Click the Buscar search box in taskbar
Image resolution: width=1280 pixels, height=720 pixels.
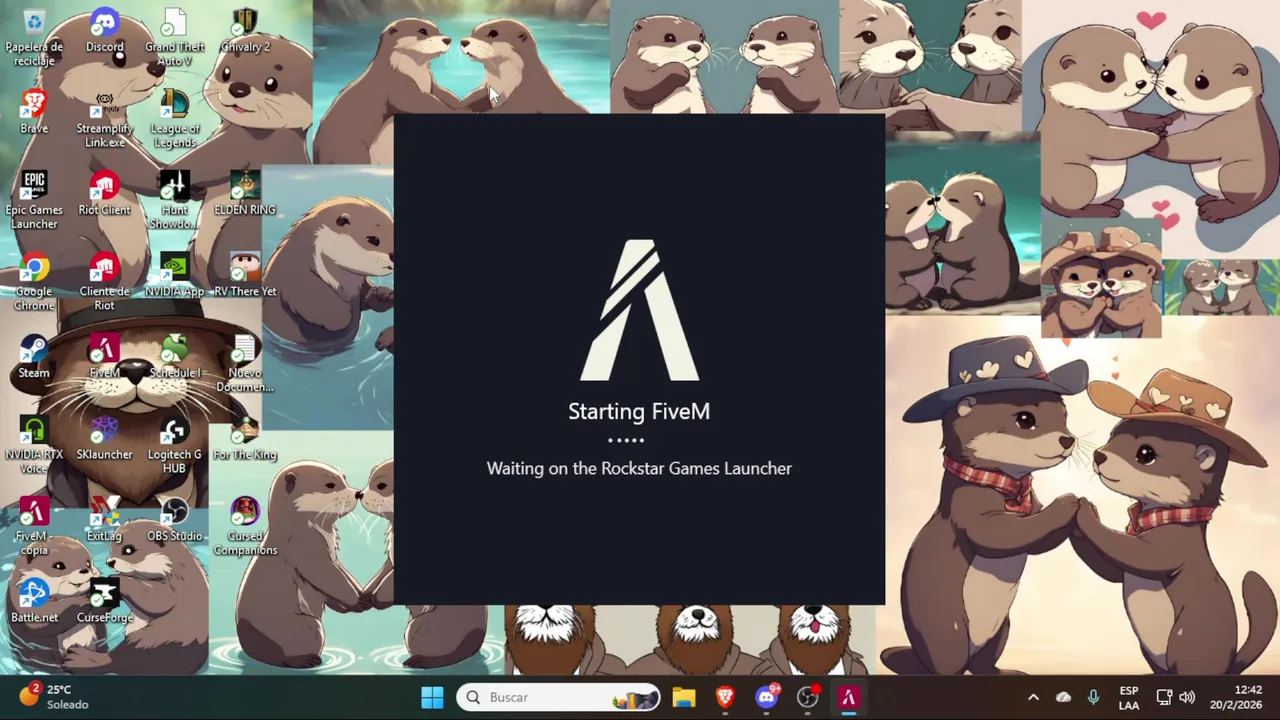pos(559,697)
